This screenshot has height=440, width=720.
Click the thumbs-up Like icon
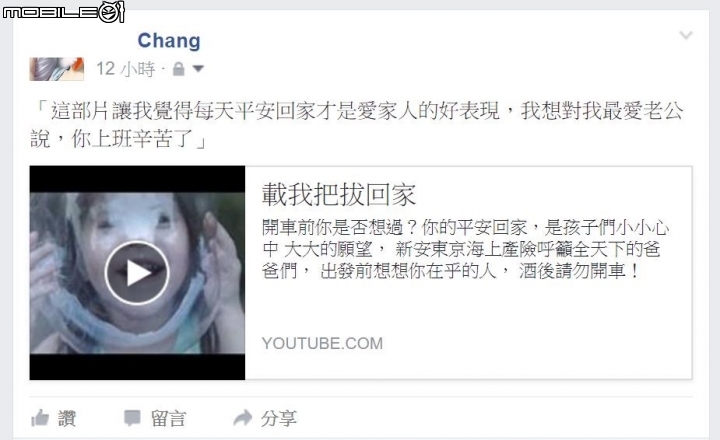point(40,418)
